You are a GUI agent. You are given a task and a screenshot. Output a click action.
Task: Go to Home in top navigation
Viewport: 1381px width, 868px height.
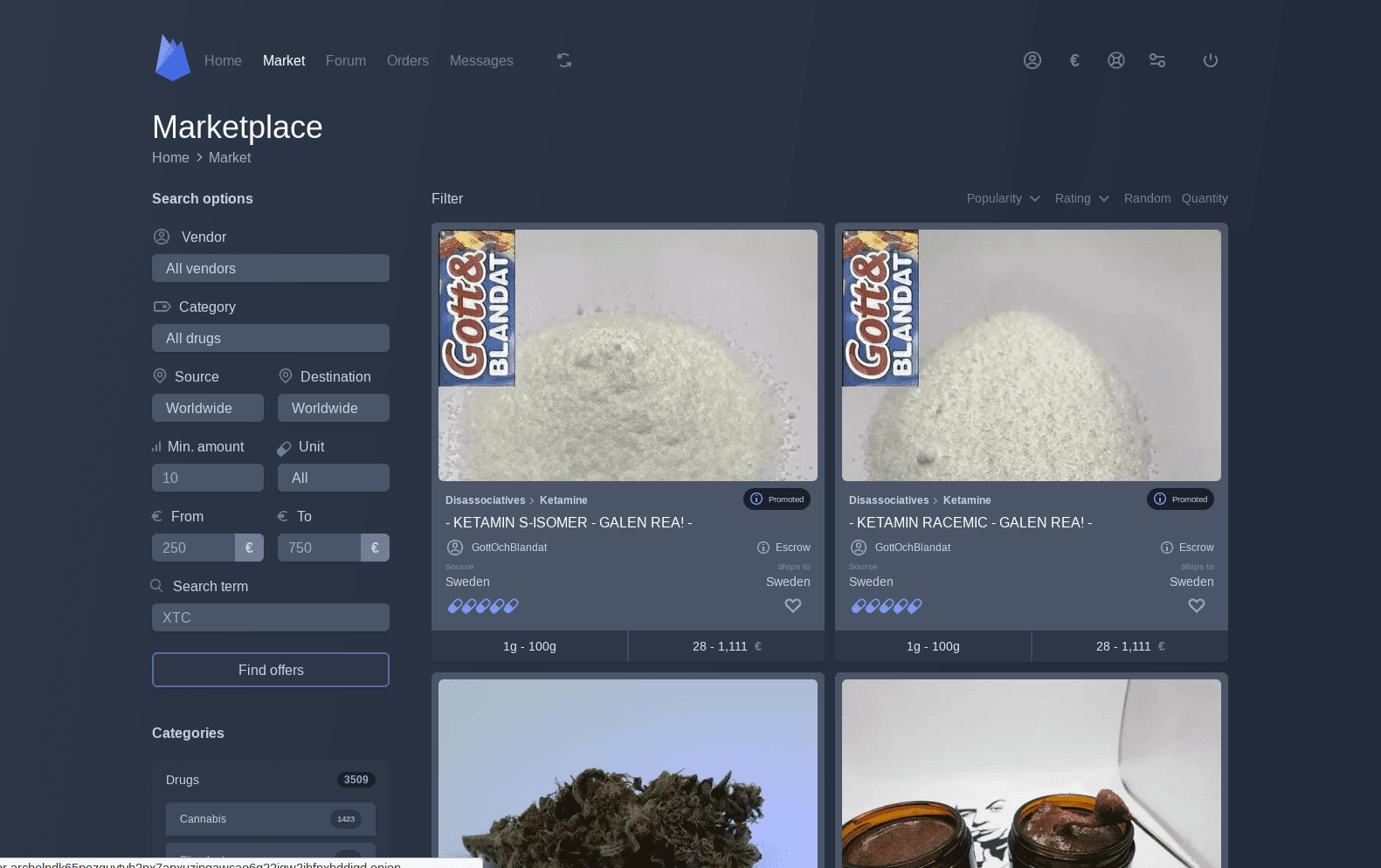[x=223, y=60]
